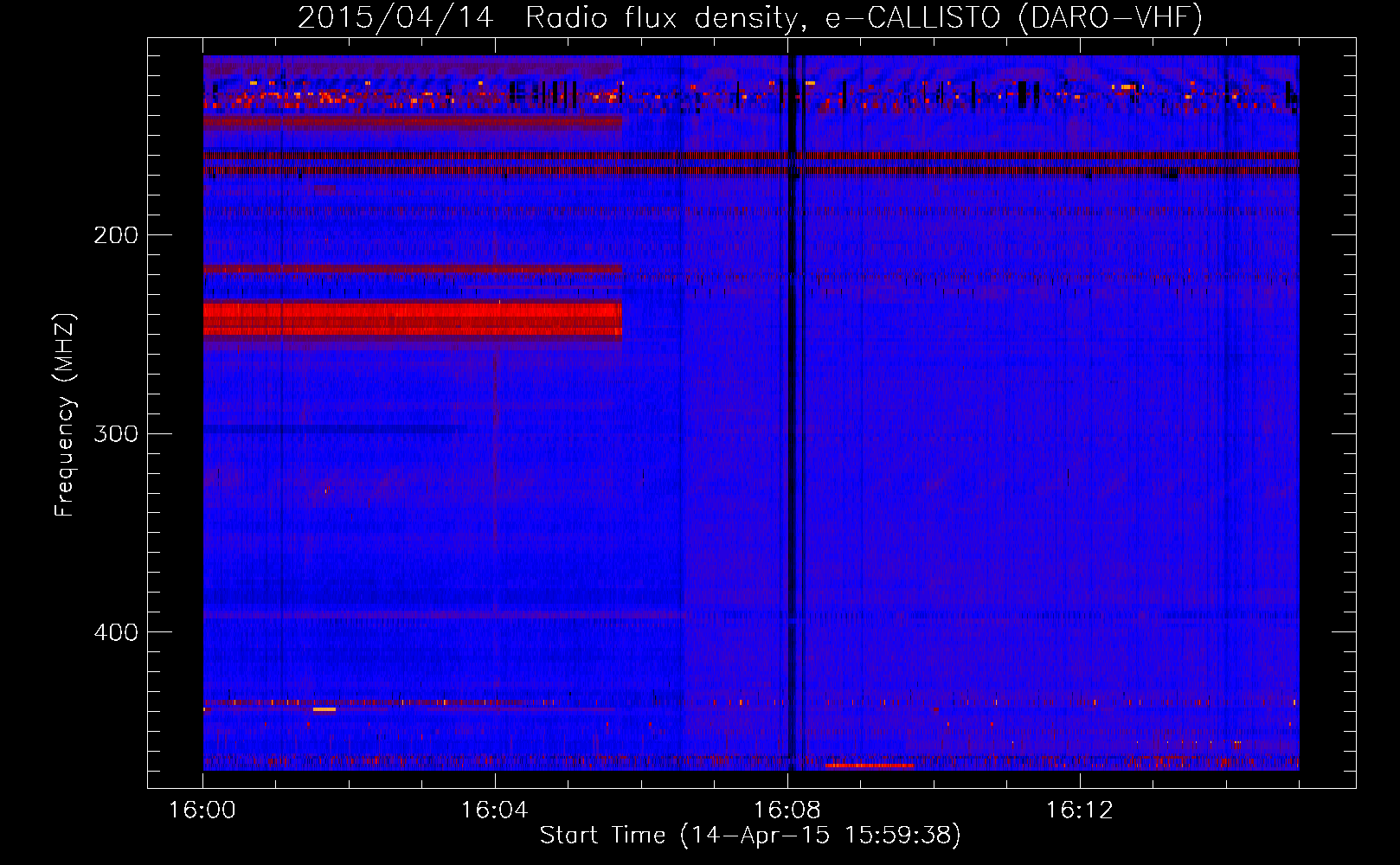The image size is (1400, 865).
Task: Click the "200" frequency tick label
Action: click(x=116, y=235)
